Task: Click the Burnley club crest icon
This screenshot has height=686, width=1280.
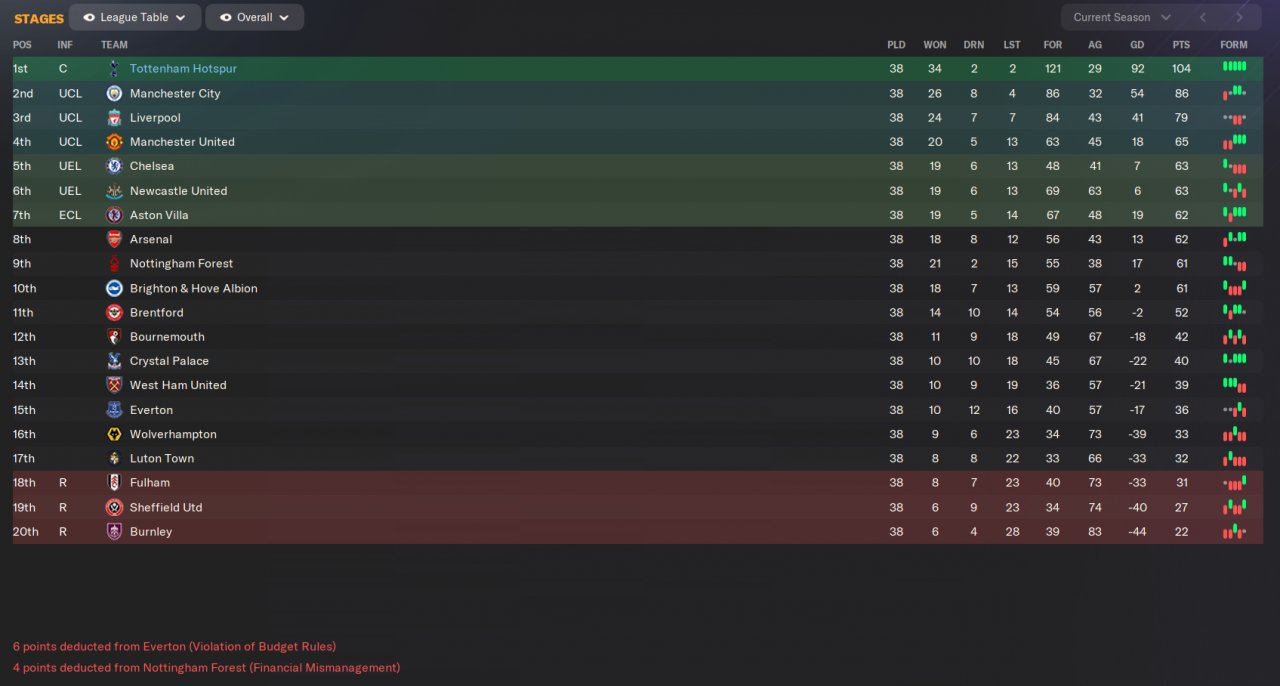Action: [114, 532]
